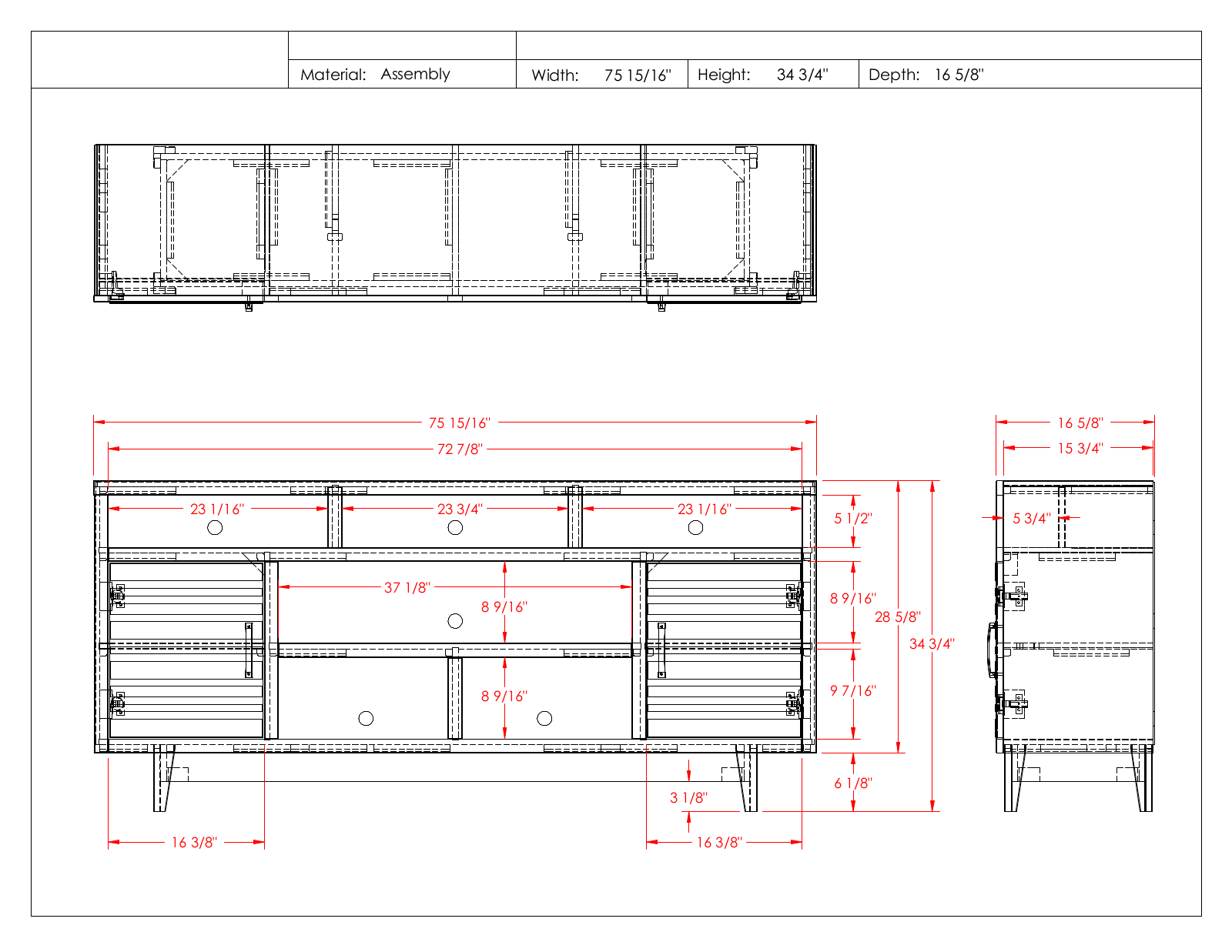Click the 34 3/4" overall height dimension in drawing

tap(932, 644)
